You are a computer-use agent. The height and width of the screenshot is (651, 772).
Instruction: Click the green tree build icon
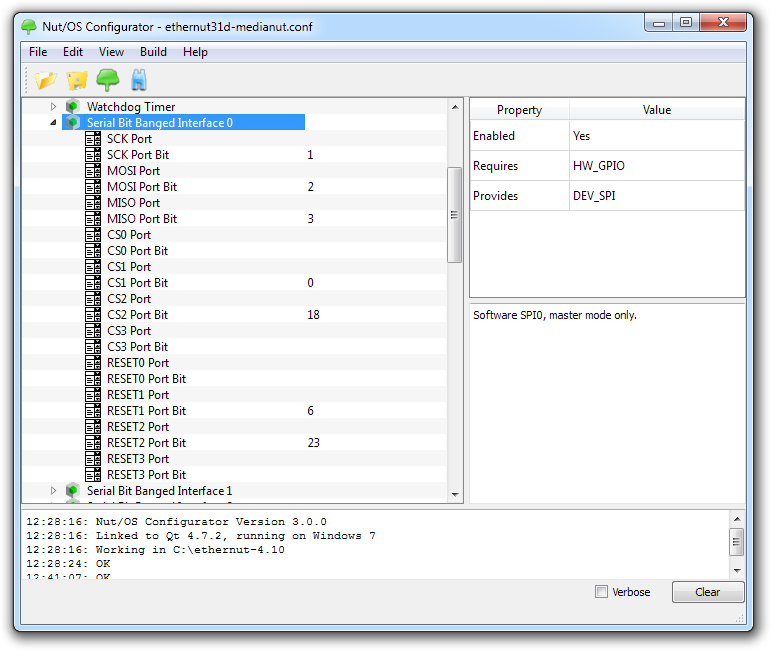(x=107, y=80)
